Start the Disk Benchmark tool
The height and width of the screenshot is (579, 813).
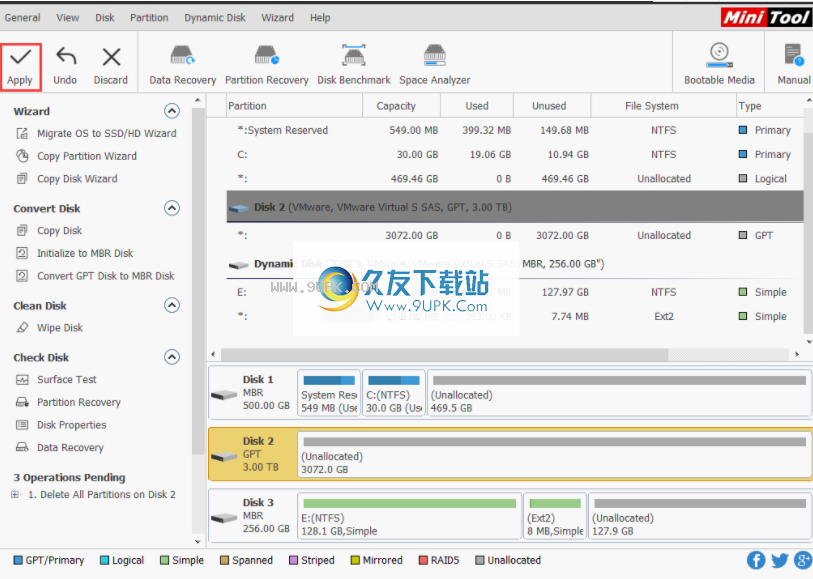[x=354, y=65]
